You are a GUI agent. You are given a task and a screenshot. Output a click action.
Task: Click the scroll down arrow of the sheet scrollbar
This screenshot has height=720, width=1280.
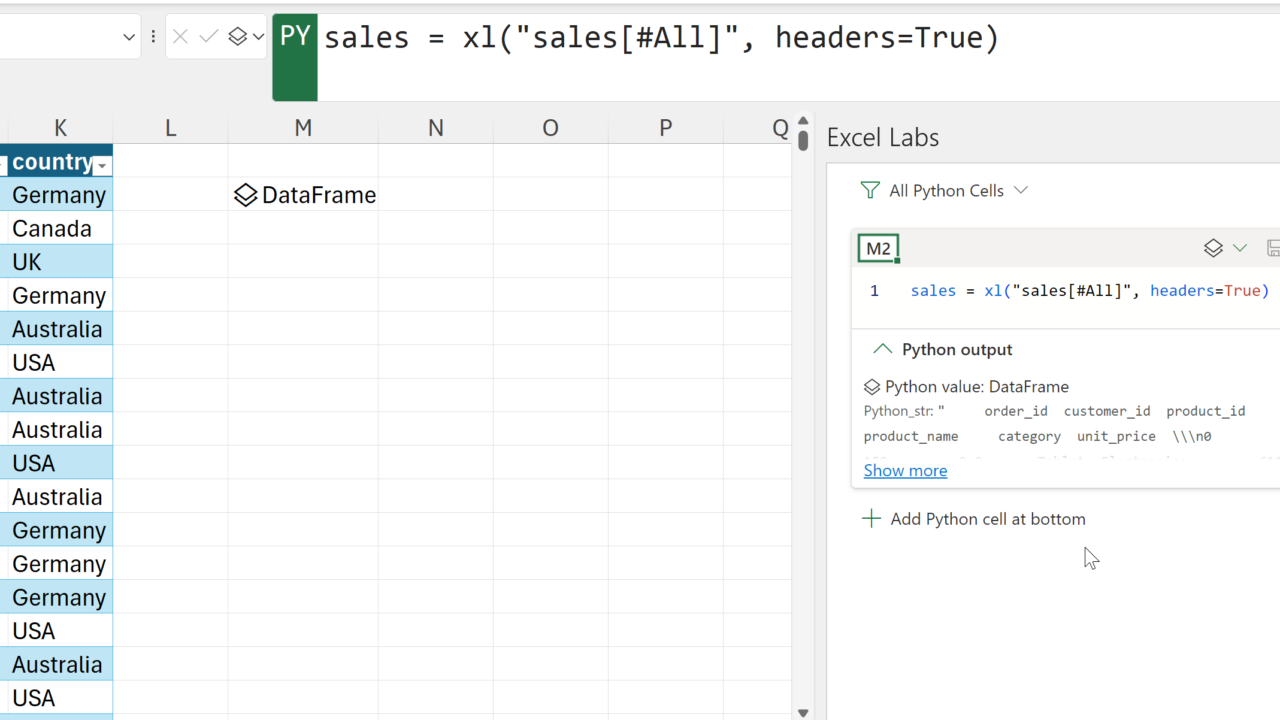coord(803,712)
